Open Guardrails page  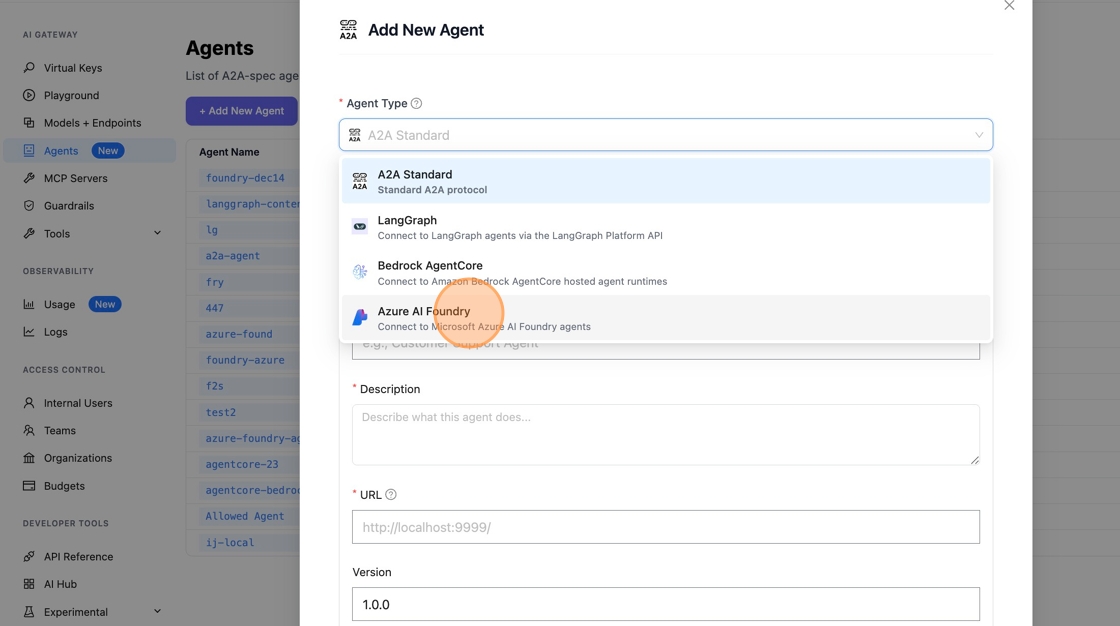[69, 206]
